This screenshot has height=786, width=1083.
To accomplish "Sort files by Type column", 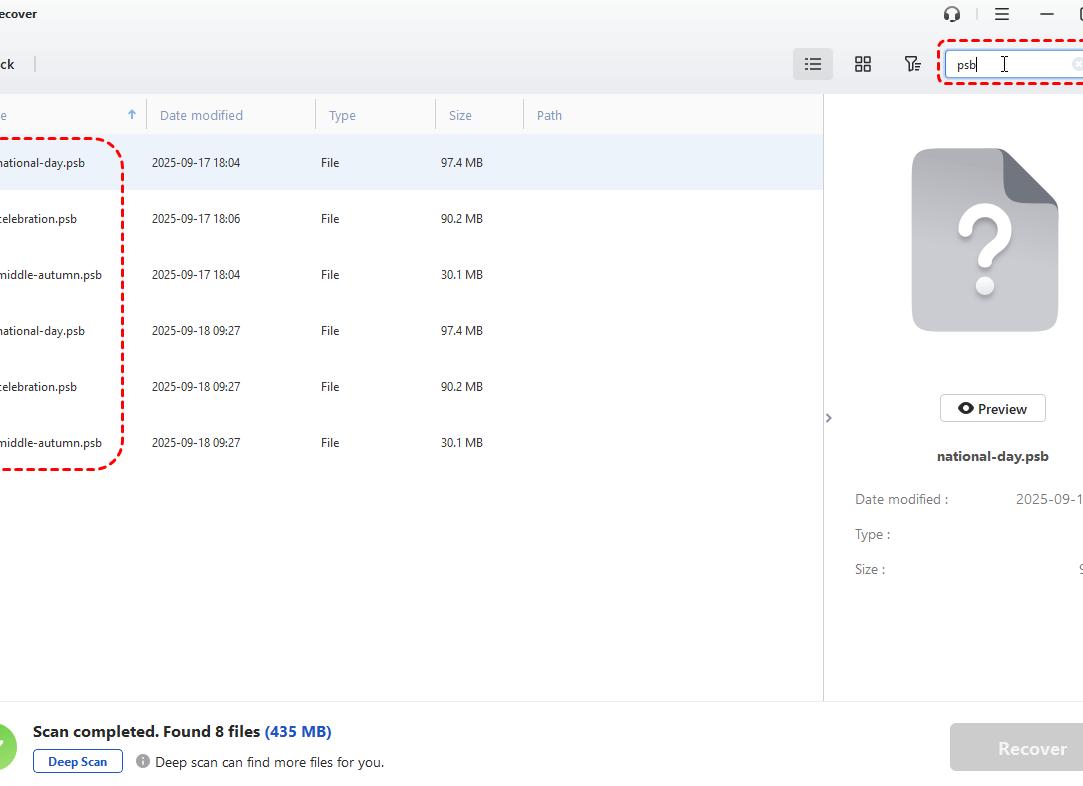I will 342,115.
